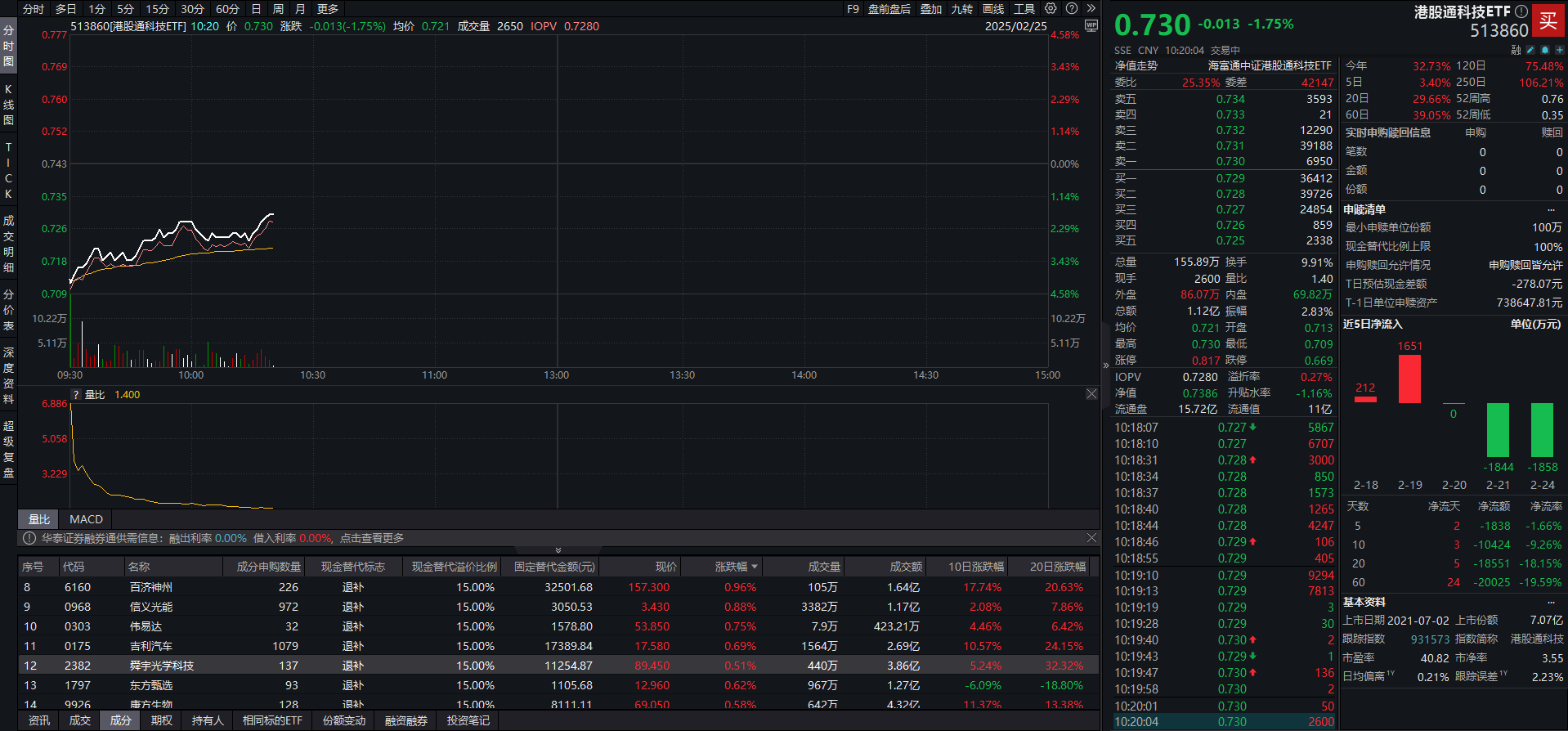1568x731 pixels.
Task: Switch to the MACD indicator tab
Action: pos(86,519)
